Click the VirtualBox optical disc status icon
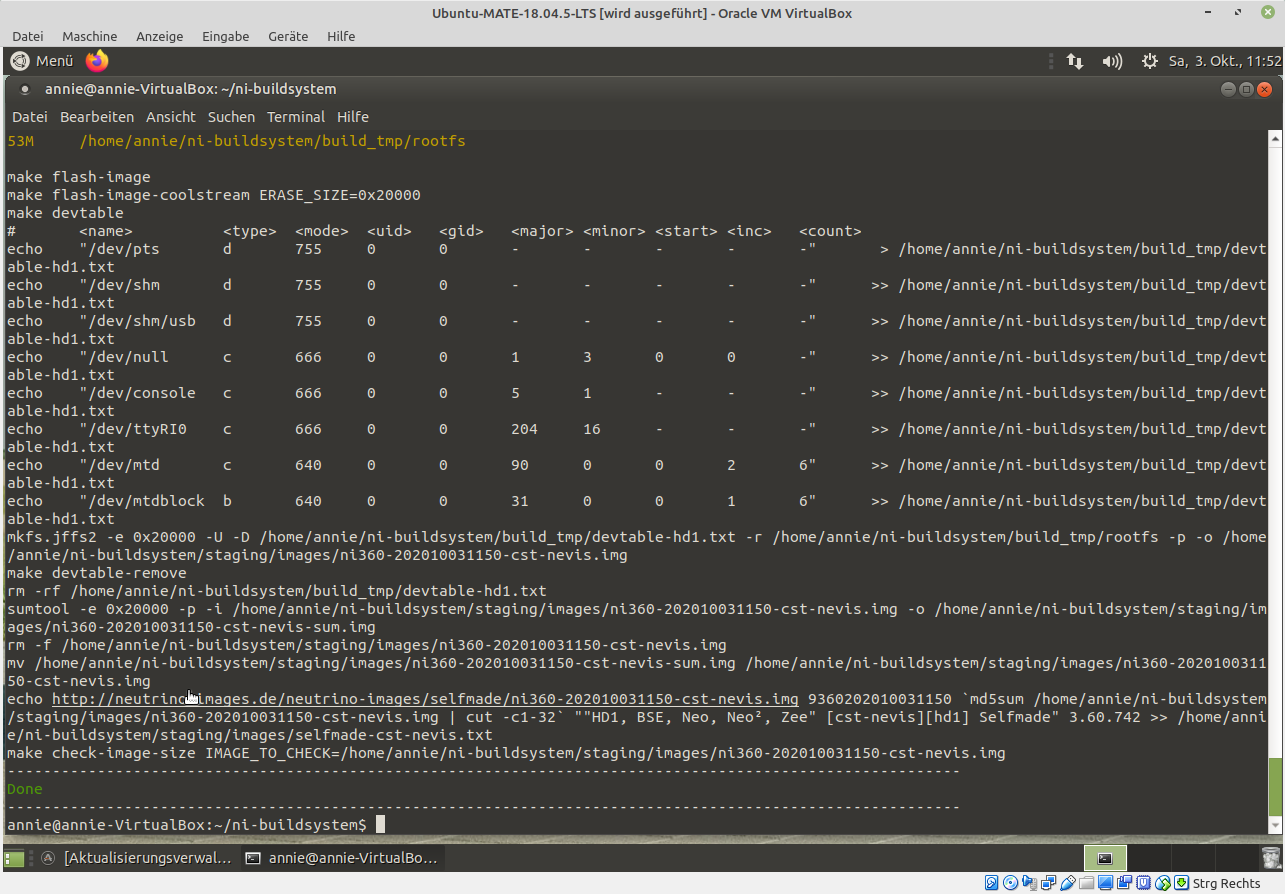The width and height of the screenshot is (1285, 894). 1010,883
